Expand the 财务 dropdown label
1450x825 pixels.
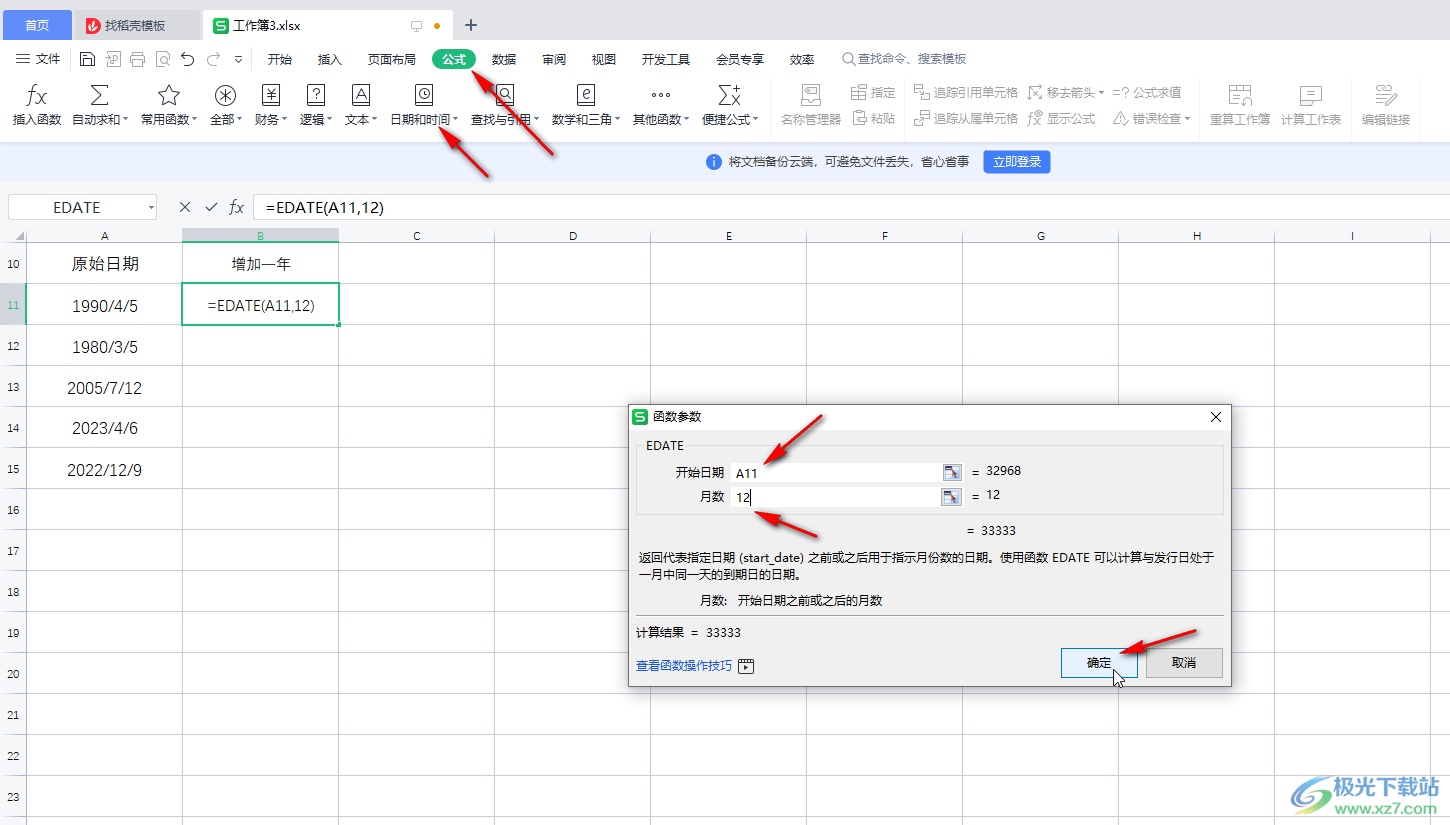[x=271, y=119]
